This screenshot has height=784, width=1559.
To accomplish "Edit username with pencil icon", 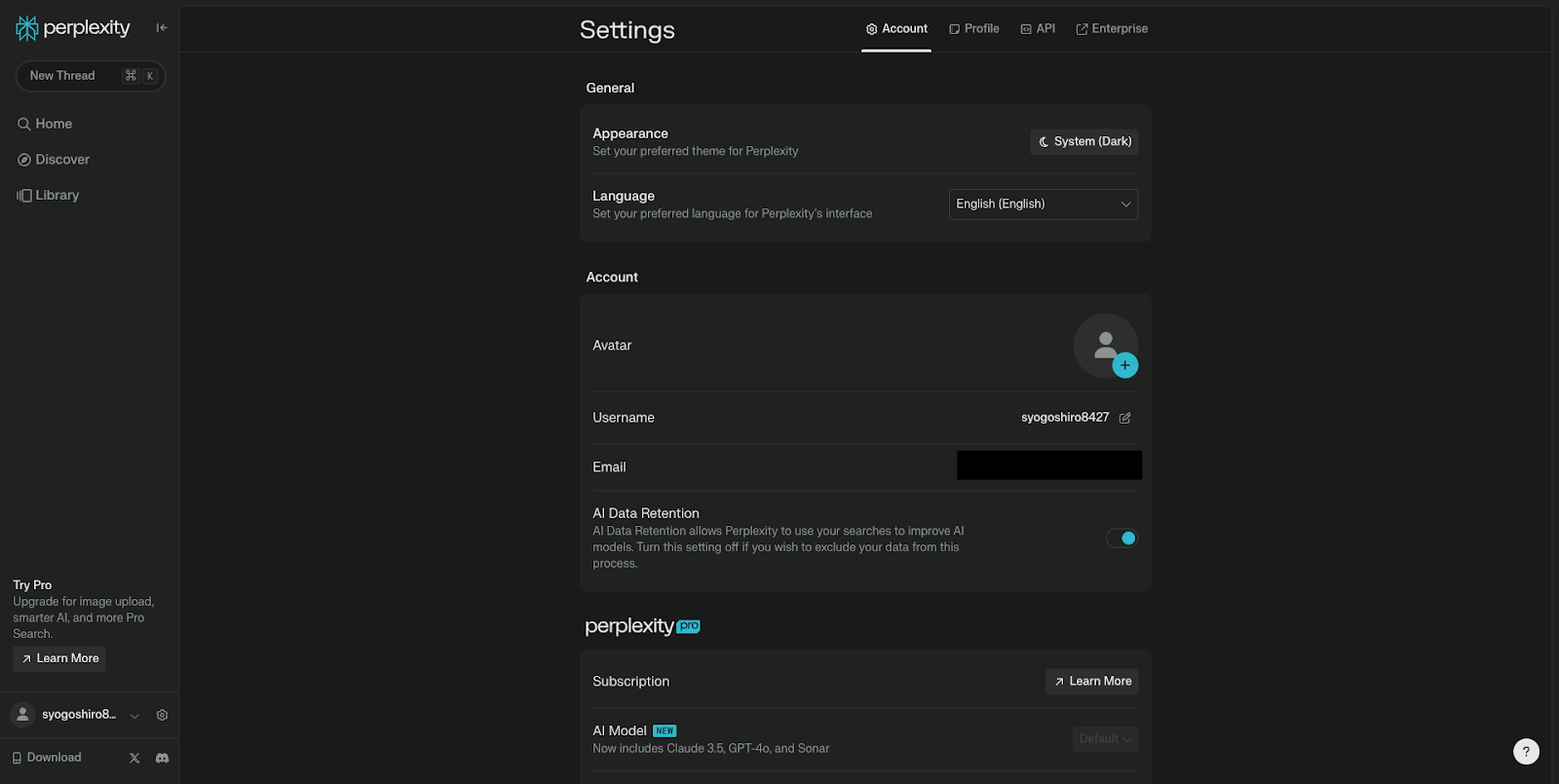I will [x=1125, y=418].
